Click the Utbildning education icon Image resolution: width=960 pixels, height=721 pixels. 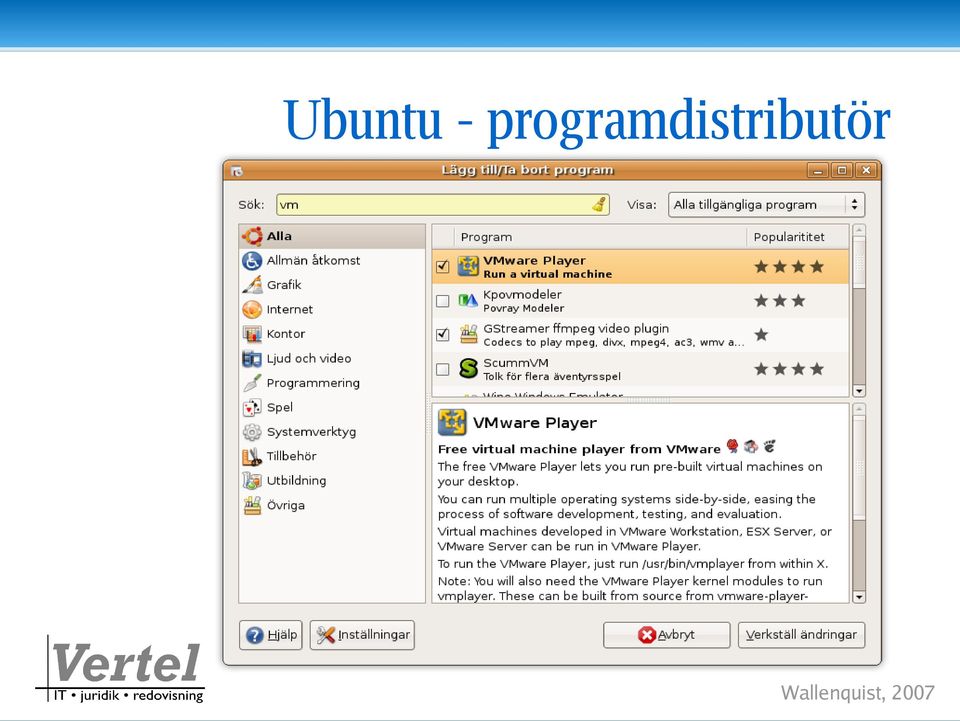pyautogui.click(x=252, y=481)
